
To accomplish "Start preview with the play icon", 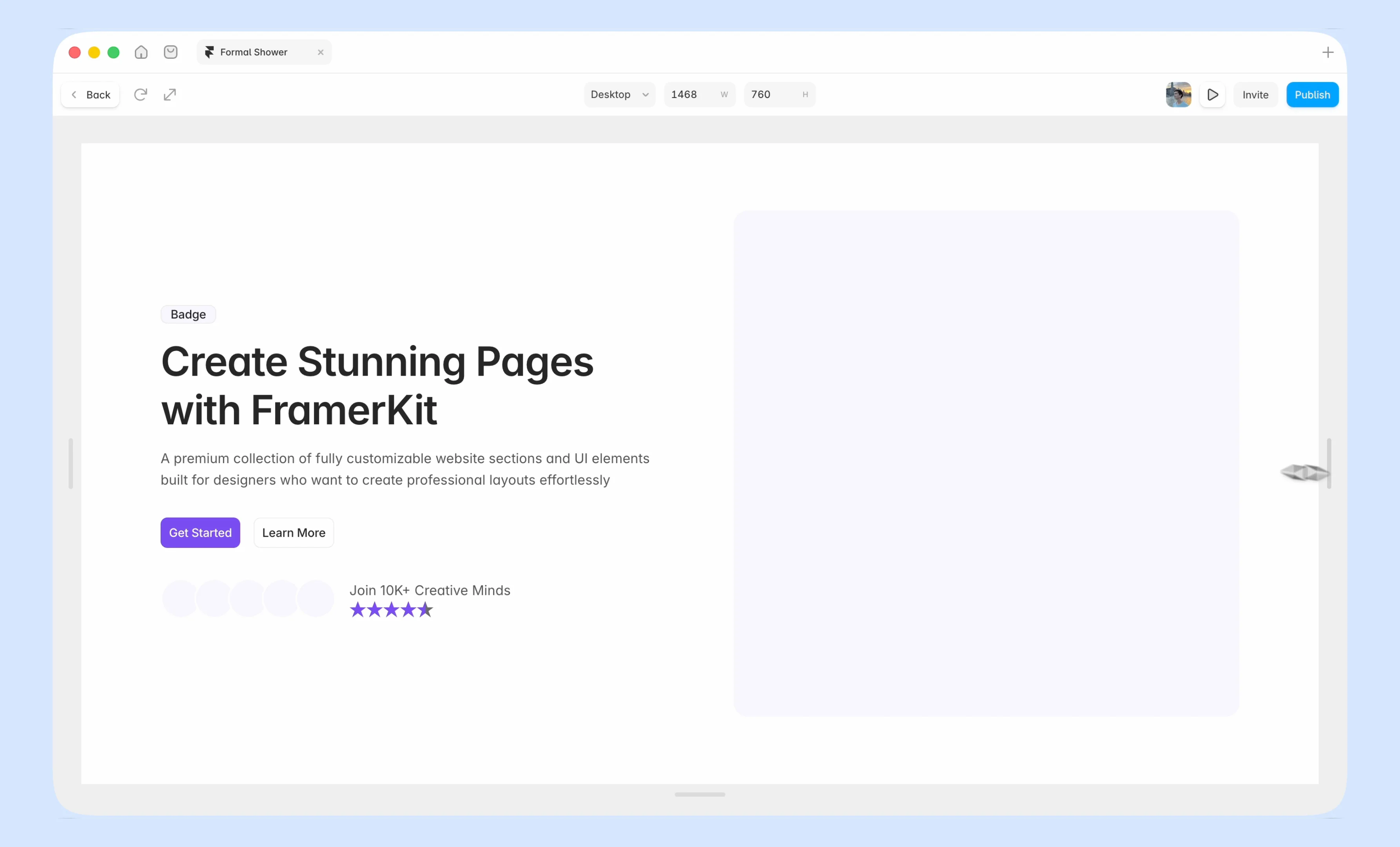I will pyautogui.click(x=1213, y=95).
